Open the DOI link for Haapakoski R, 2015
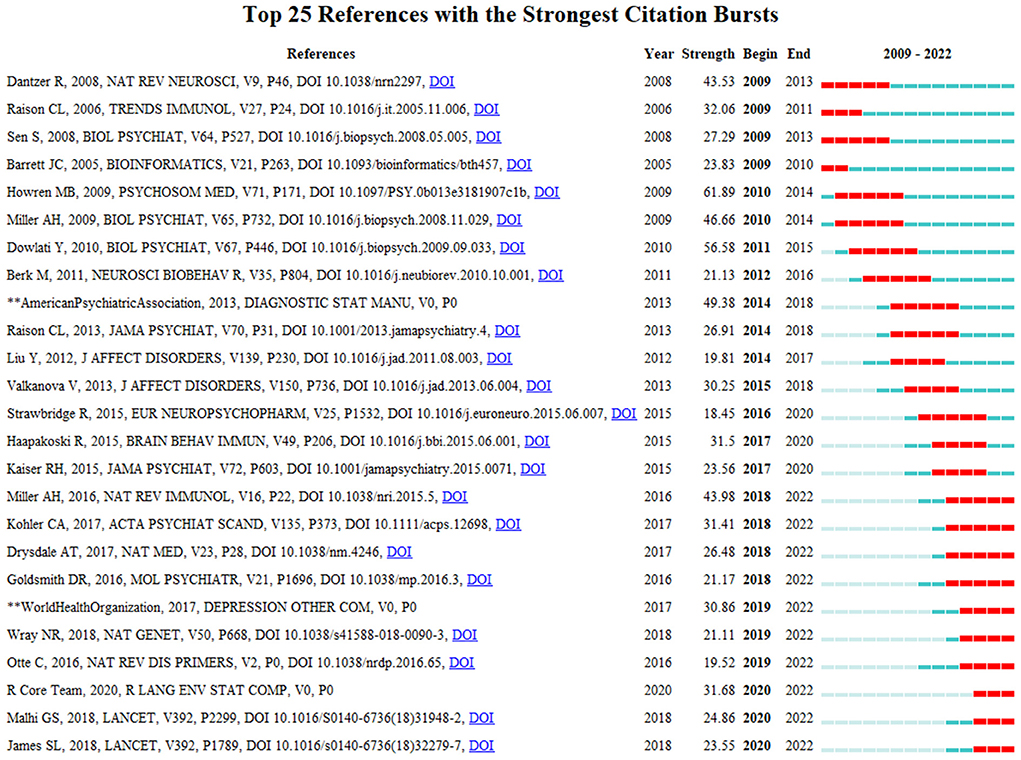The width and height of the screenshot is (1021, 760). [x=537, y=442]
